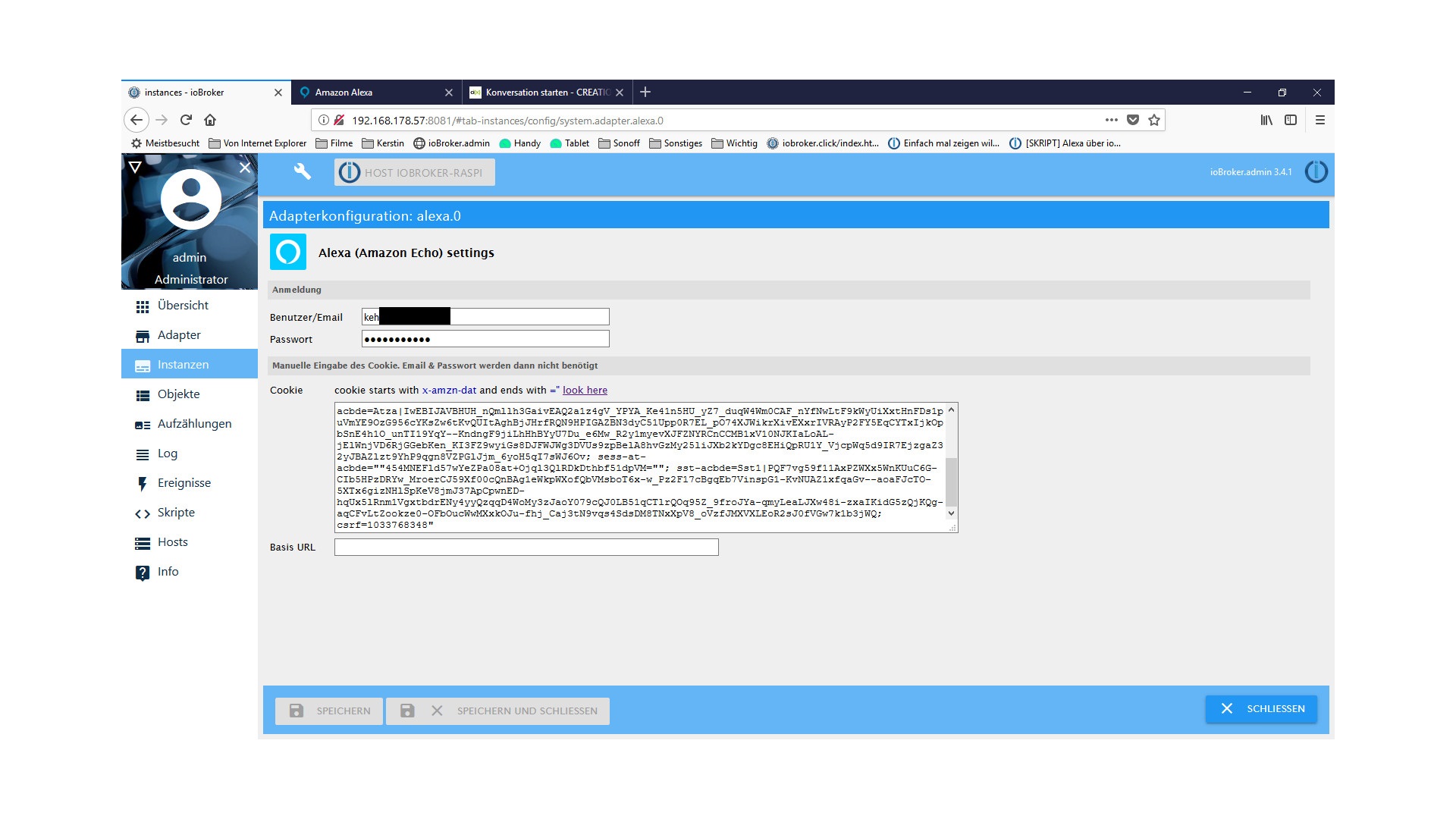This screenshot has height=819, width=1456.
Task: Open Hosts in sidebar
Action: [x=190, y=542]
